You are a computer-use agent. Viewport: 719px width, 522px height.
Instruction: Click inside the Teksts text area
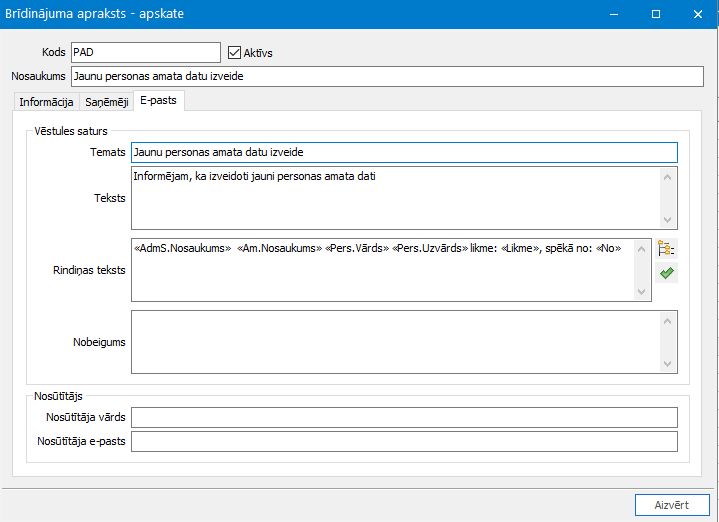[x=395, y=198]
